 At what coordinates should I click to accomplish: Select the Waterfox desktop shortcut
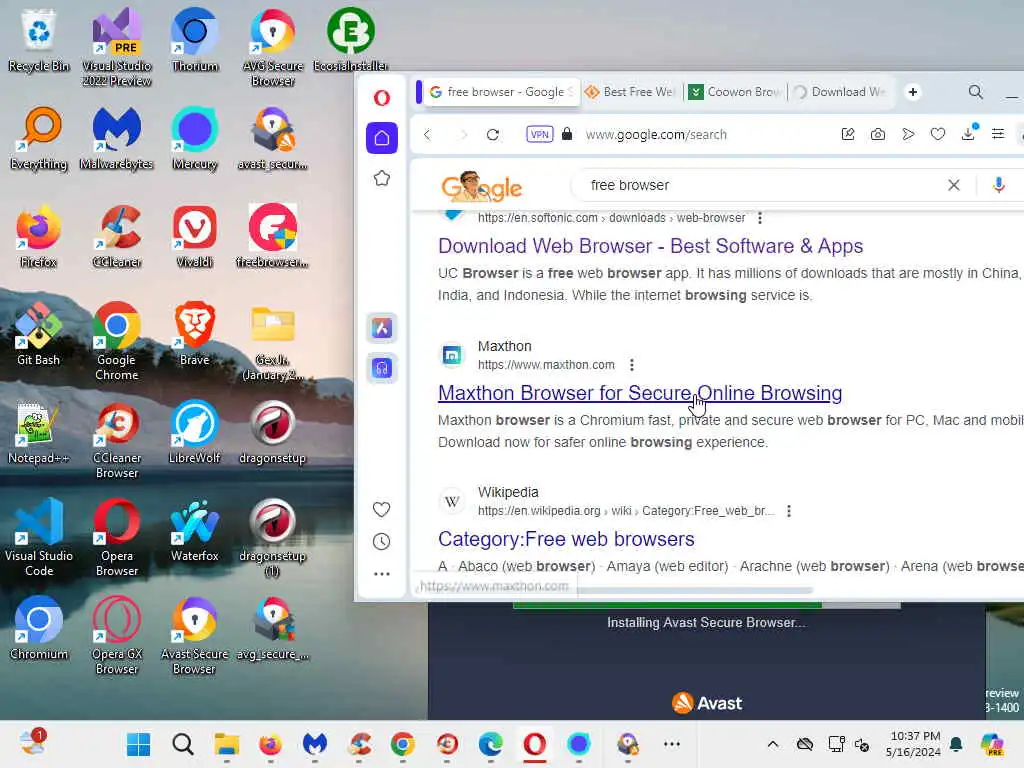click(x=195, y=530)
